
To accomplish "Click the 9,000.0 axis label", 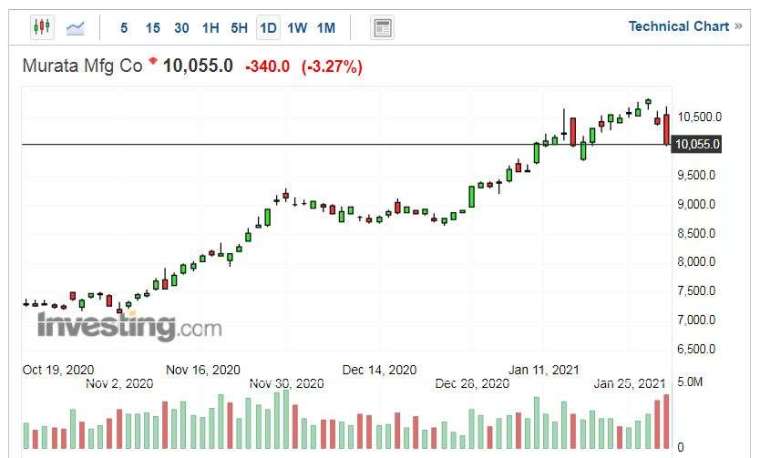I will pyautogui.click(x=697, y=204).
